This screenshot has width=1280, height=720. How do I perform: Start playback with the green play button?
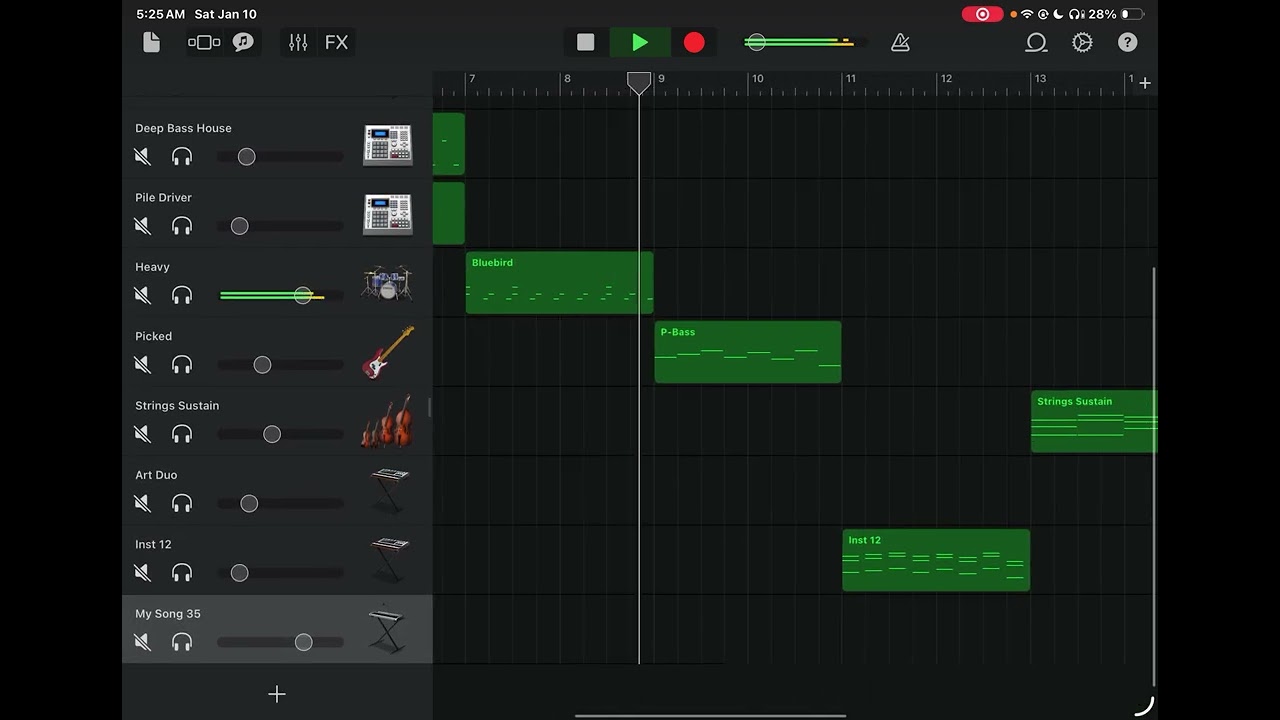(640, 42)
